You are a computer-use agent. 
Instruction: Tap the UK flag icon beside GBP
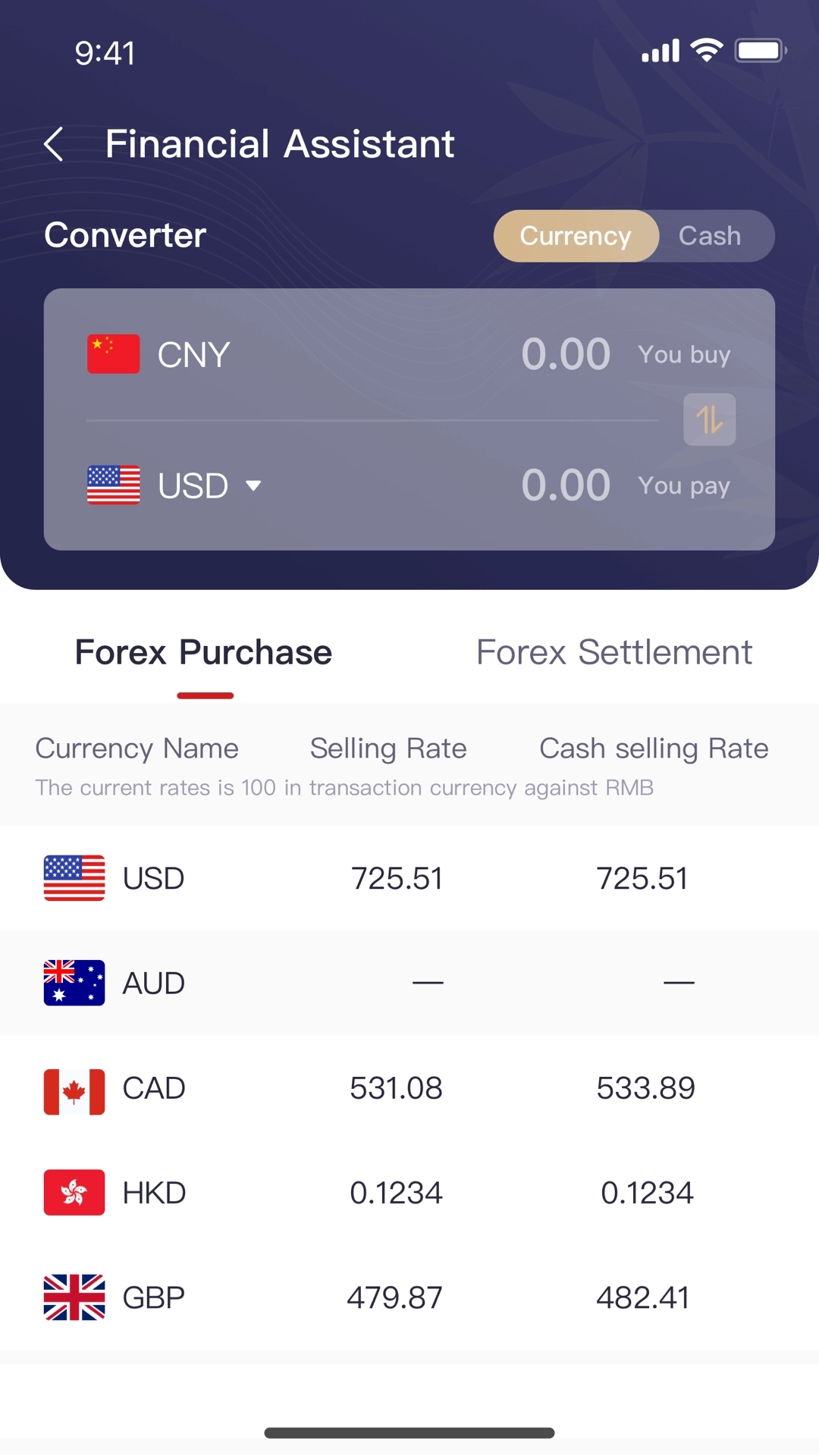(74, 1298)
